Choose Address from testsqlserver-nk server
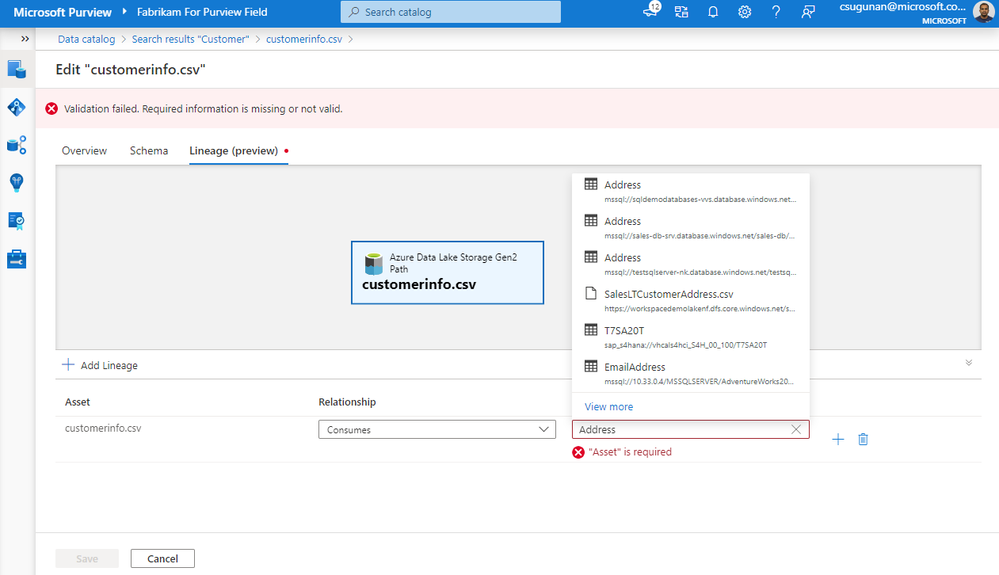The image size is (999, 575). click(x=691, y=264)
